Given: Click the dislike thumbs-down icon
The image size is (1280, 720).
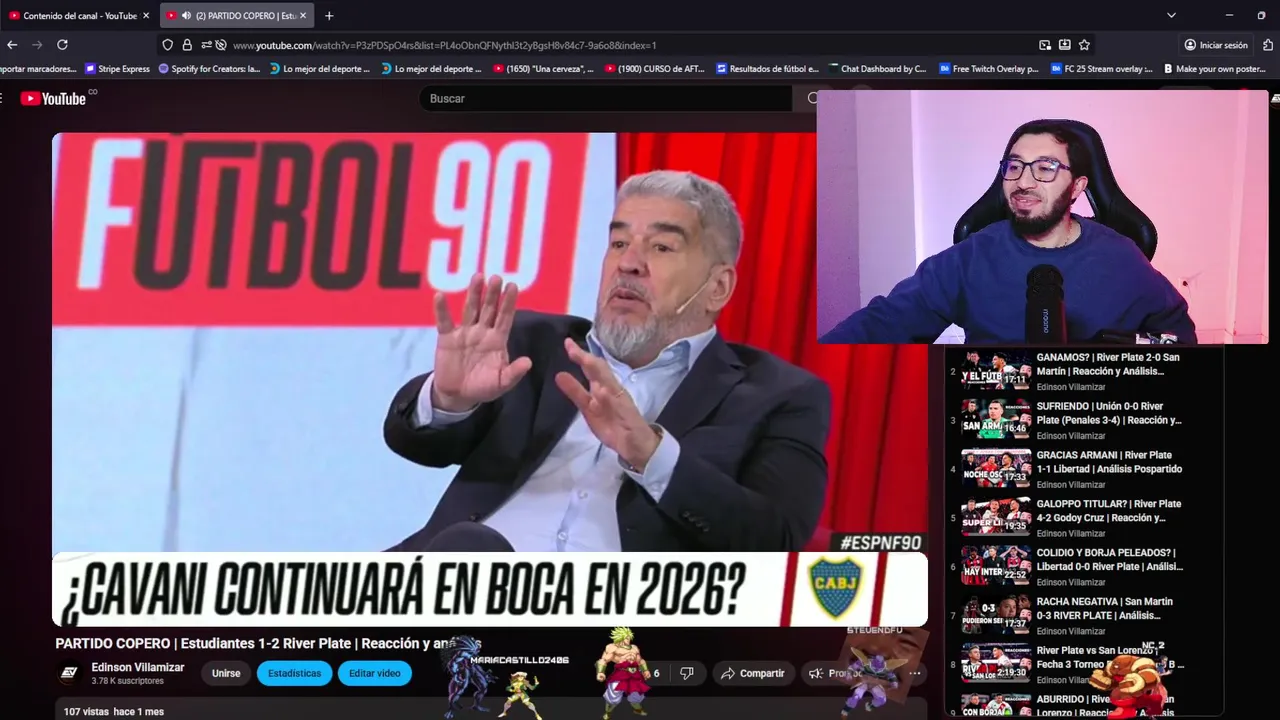Looking at the screenshot, I should 686,673.
